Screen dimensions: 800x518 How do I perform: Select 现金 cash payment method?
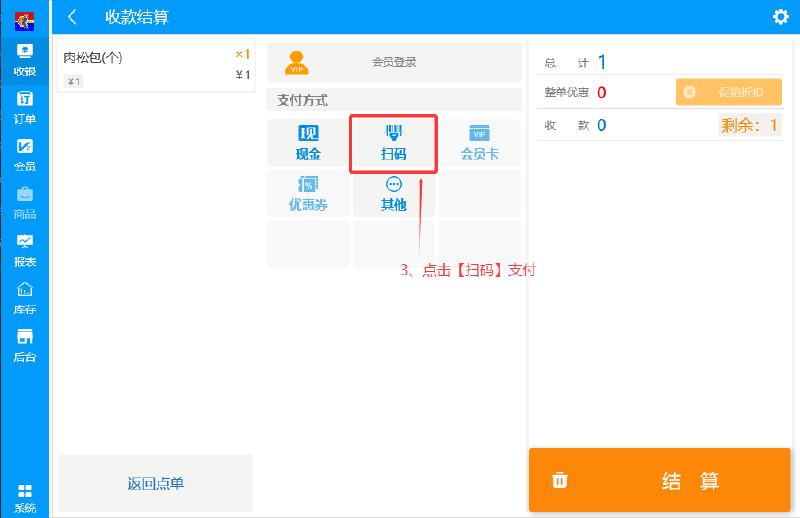click(x=308, y=143)
